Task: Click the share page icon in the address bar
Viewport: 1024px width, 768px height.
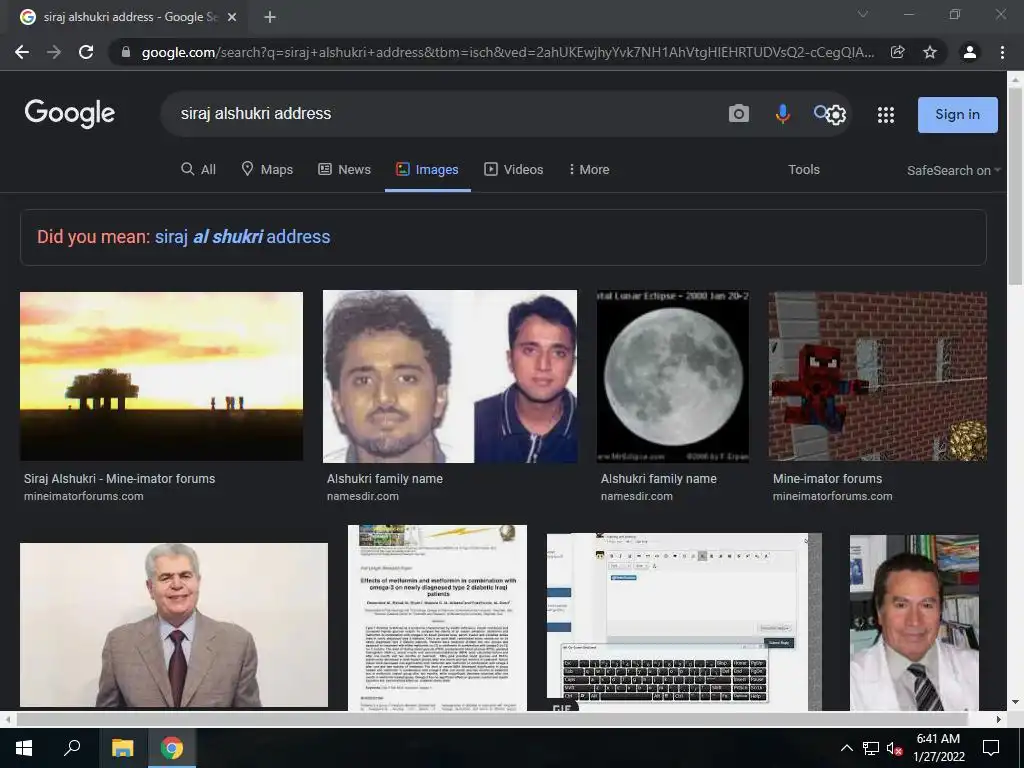Action: [x=898, y=52]
